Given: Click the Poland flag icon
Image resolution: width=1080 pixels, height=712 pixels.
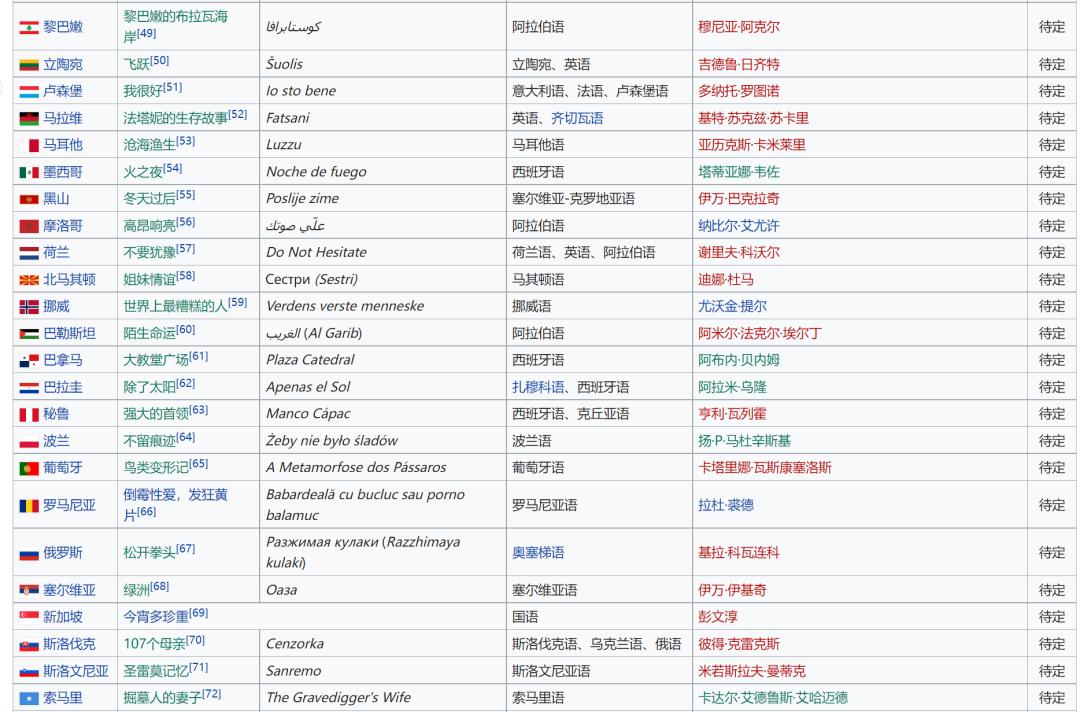Looking at the screenshot, I should coord(29,441).
